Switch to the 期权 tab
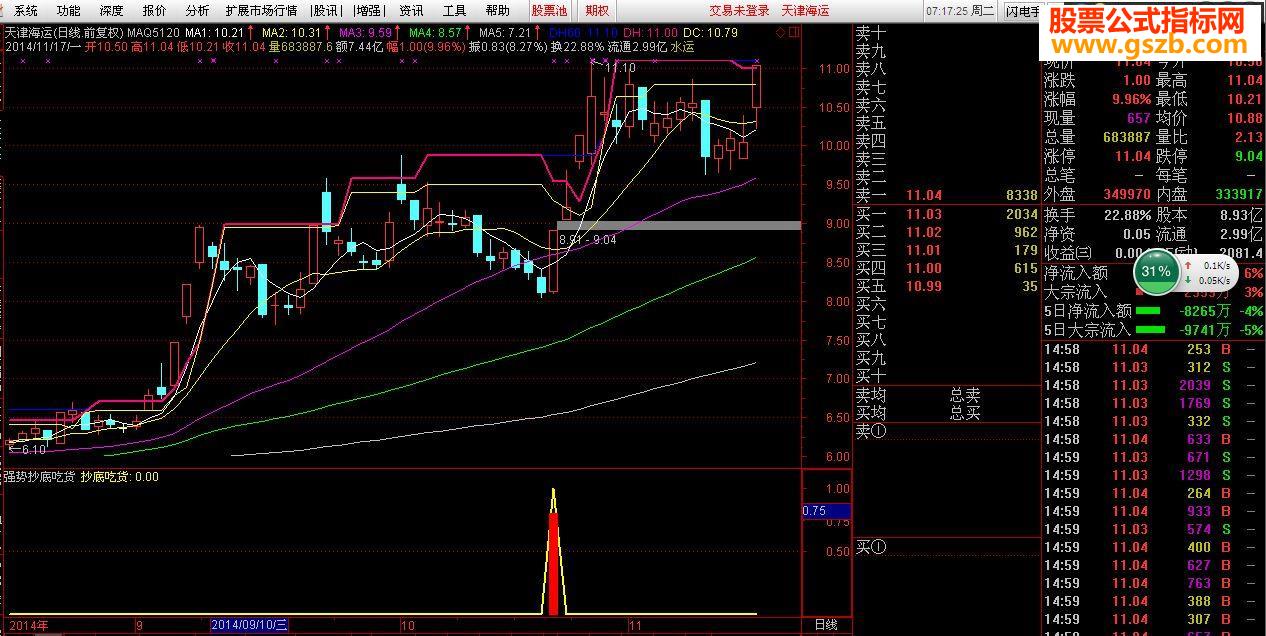Image resolution: width=1266 pixels, height=636 pixels. point(597,11)
